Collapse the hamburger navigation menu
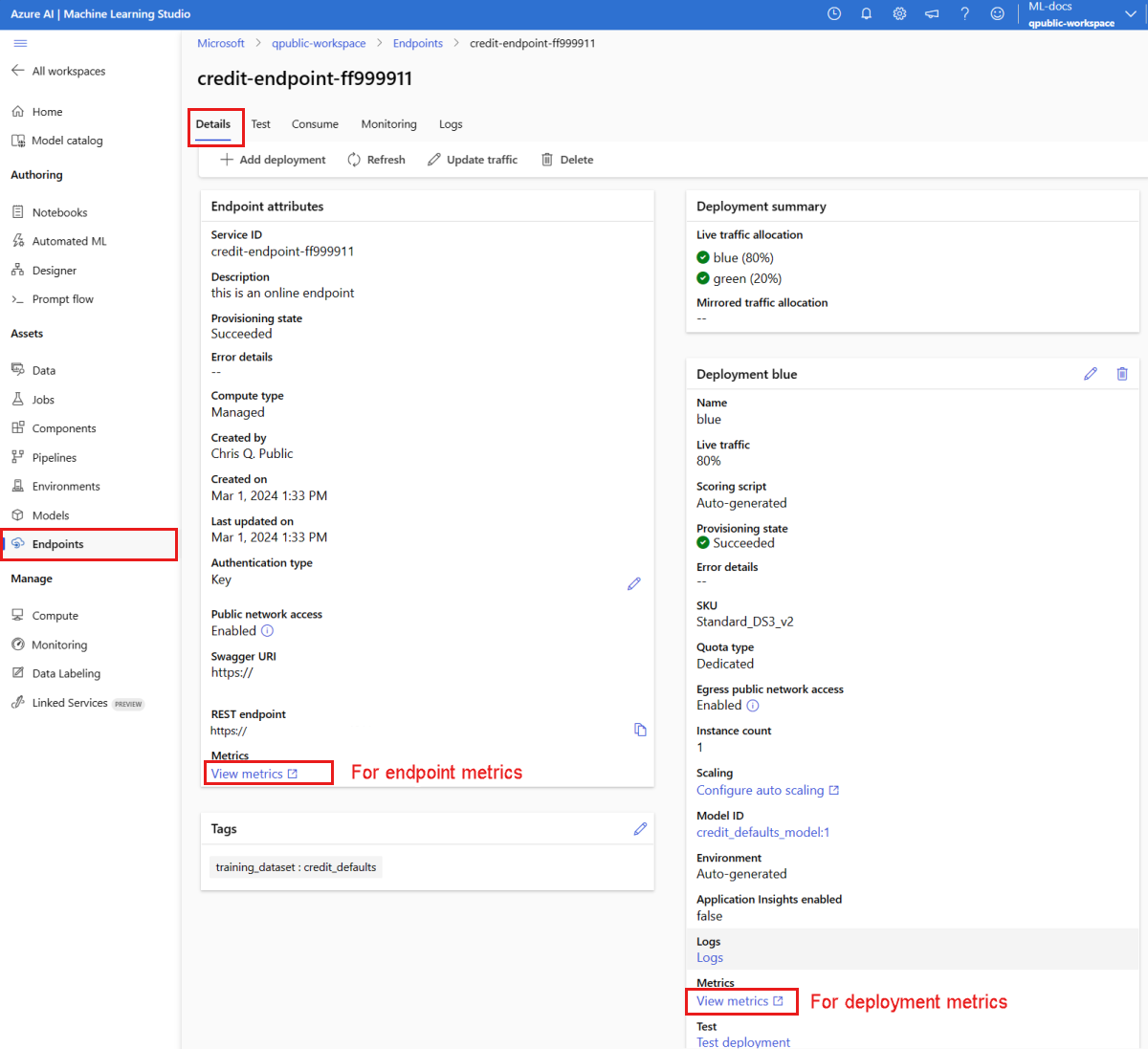The height and width of the screenshot is (1049, 1148). pyautogui.click(x=20, y=43)
